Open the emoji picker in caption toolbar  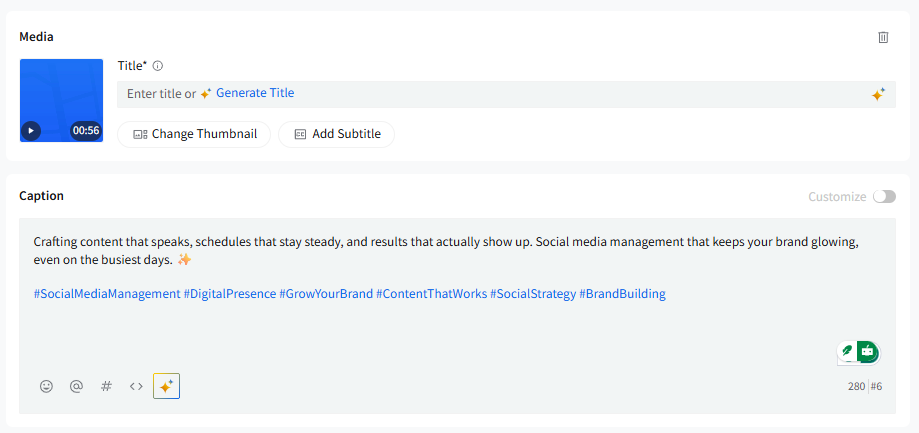46,386
